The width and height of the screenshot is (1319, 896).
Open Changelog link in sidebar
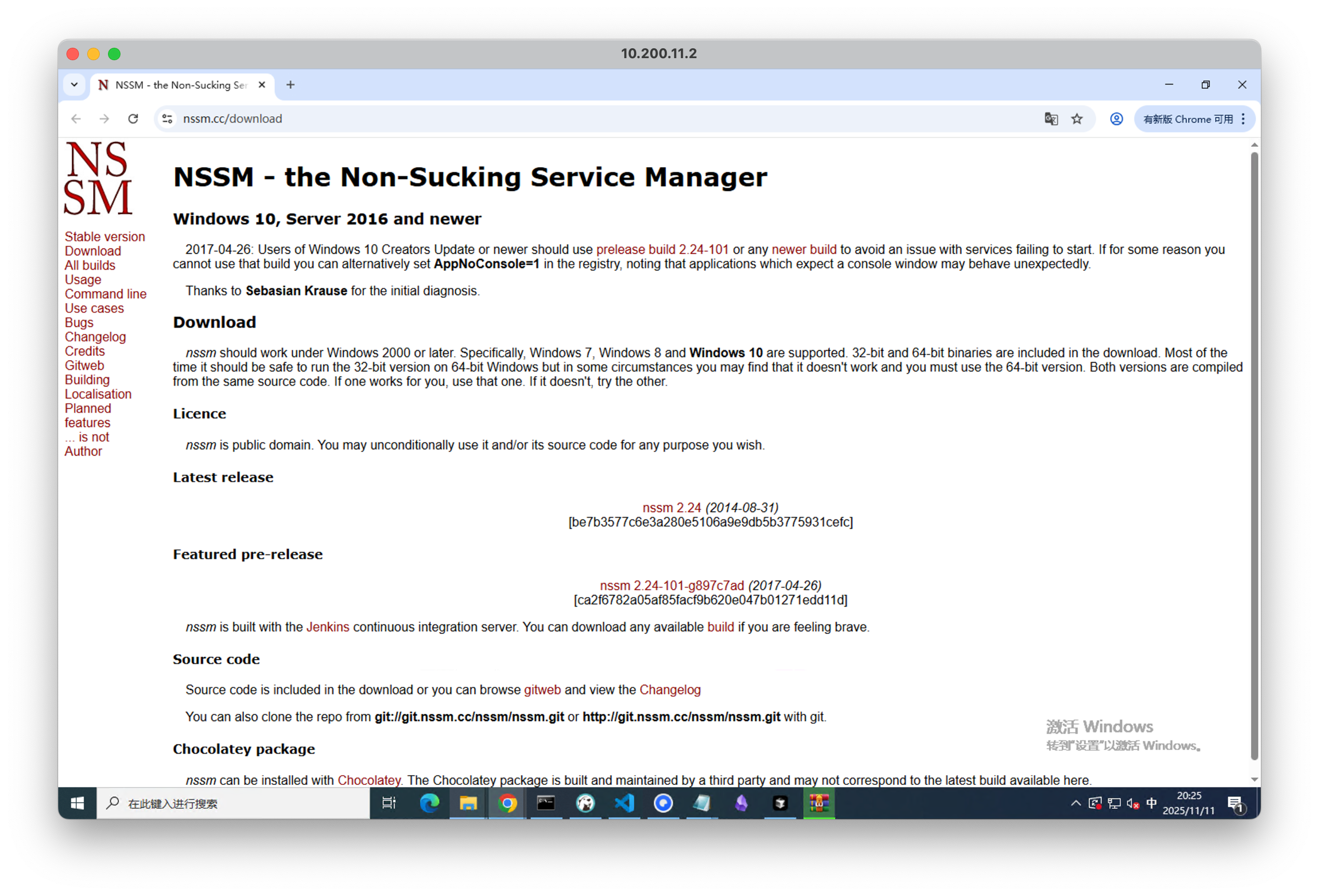(95, 336)
